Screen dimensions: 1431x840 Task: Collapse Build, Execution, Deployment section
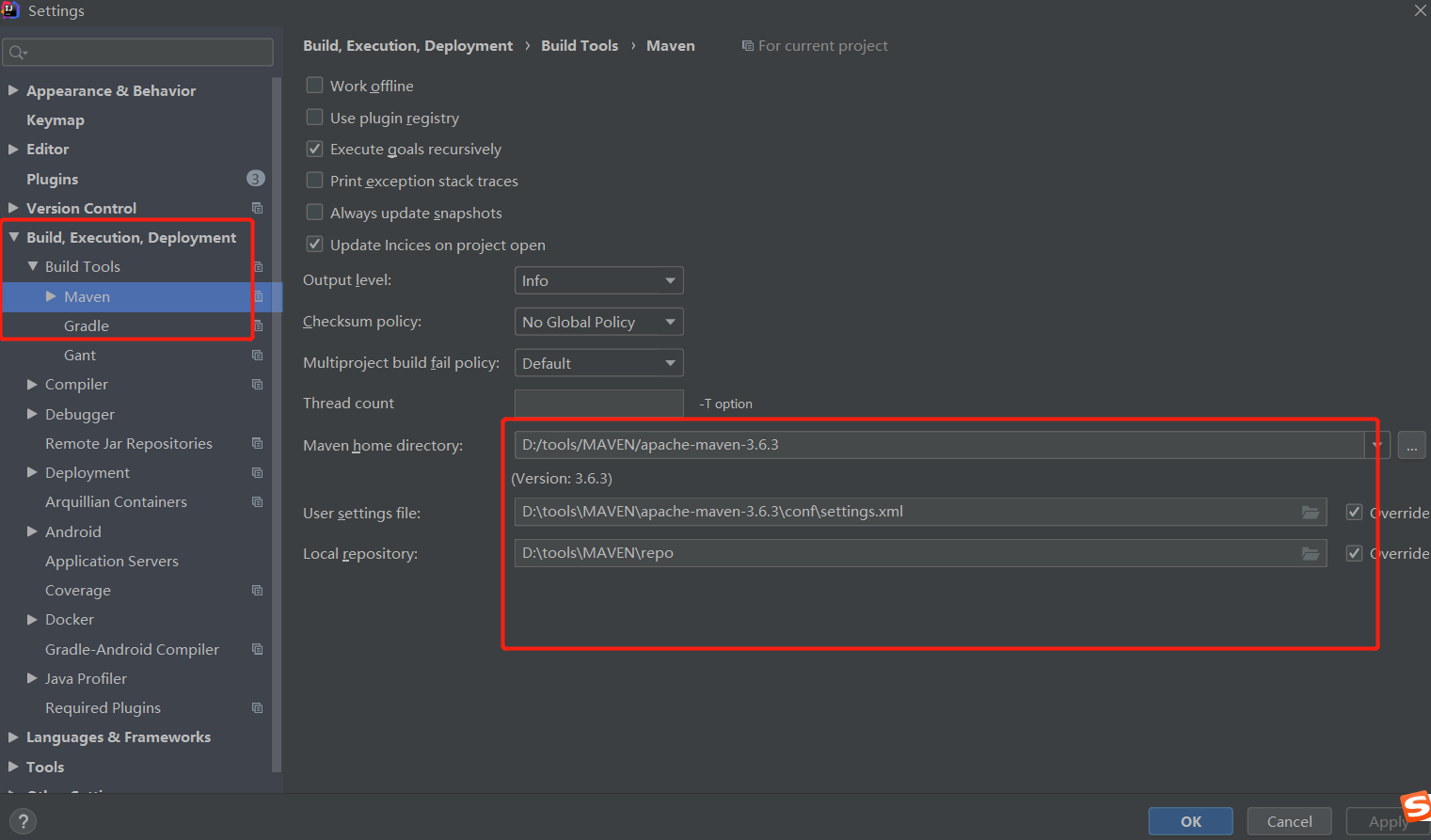pyautogui.click(x=13, y=237)
